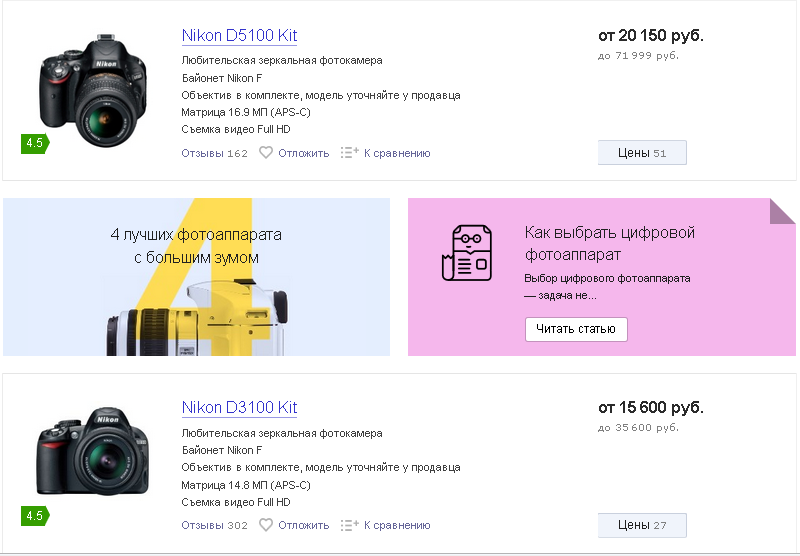Screen dimensions: 800x556
Task: Click the heart icon for Nikon D5100
Action: [266, 153]
